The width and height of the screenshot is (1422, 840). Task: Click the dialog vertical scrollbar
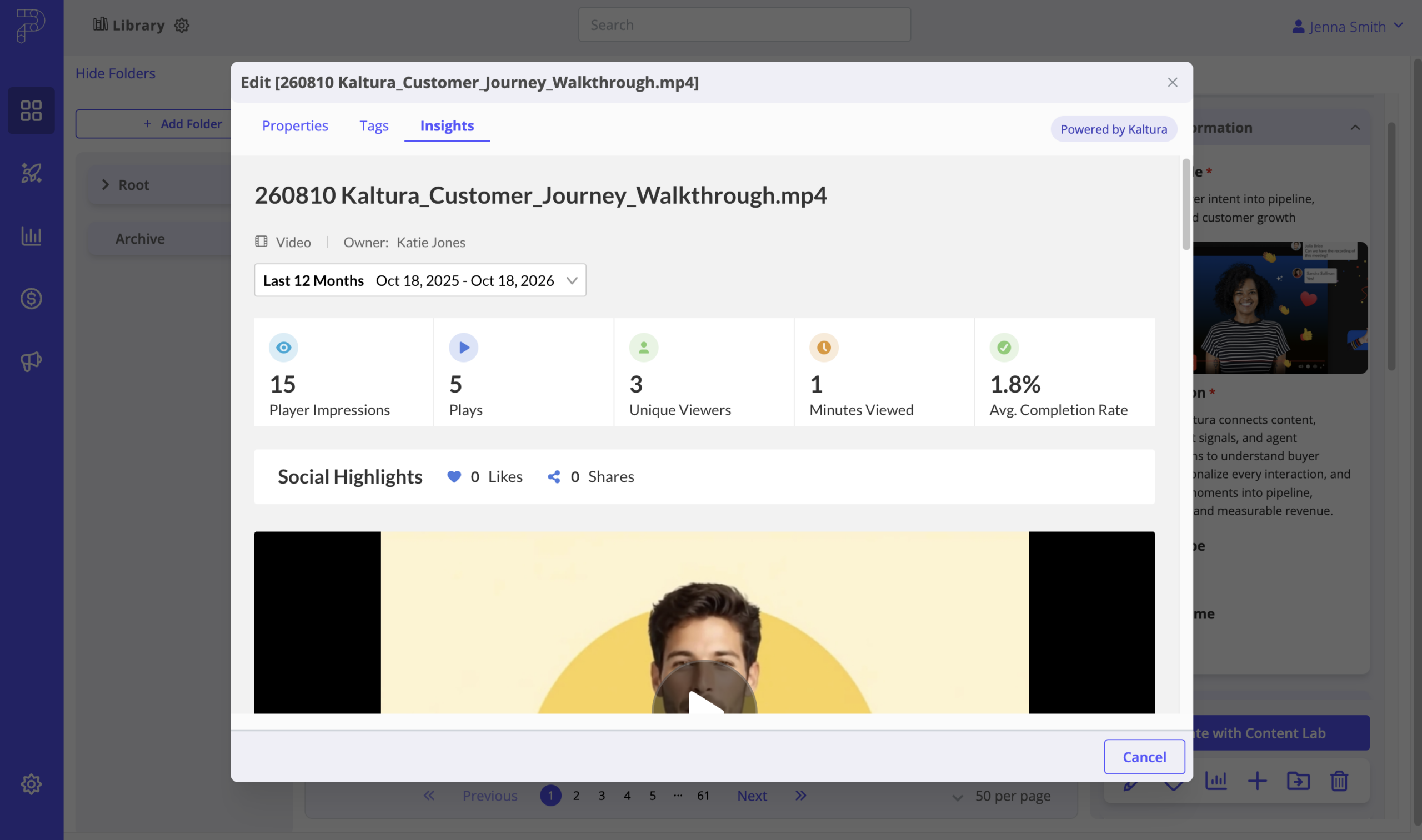coord(1186,205)
